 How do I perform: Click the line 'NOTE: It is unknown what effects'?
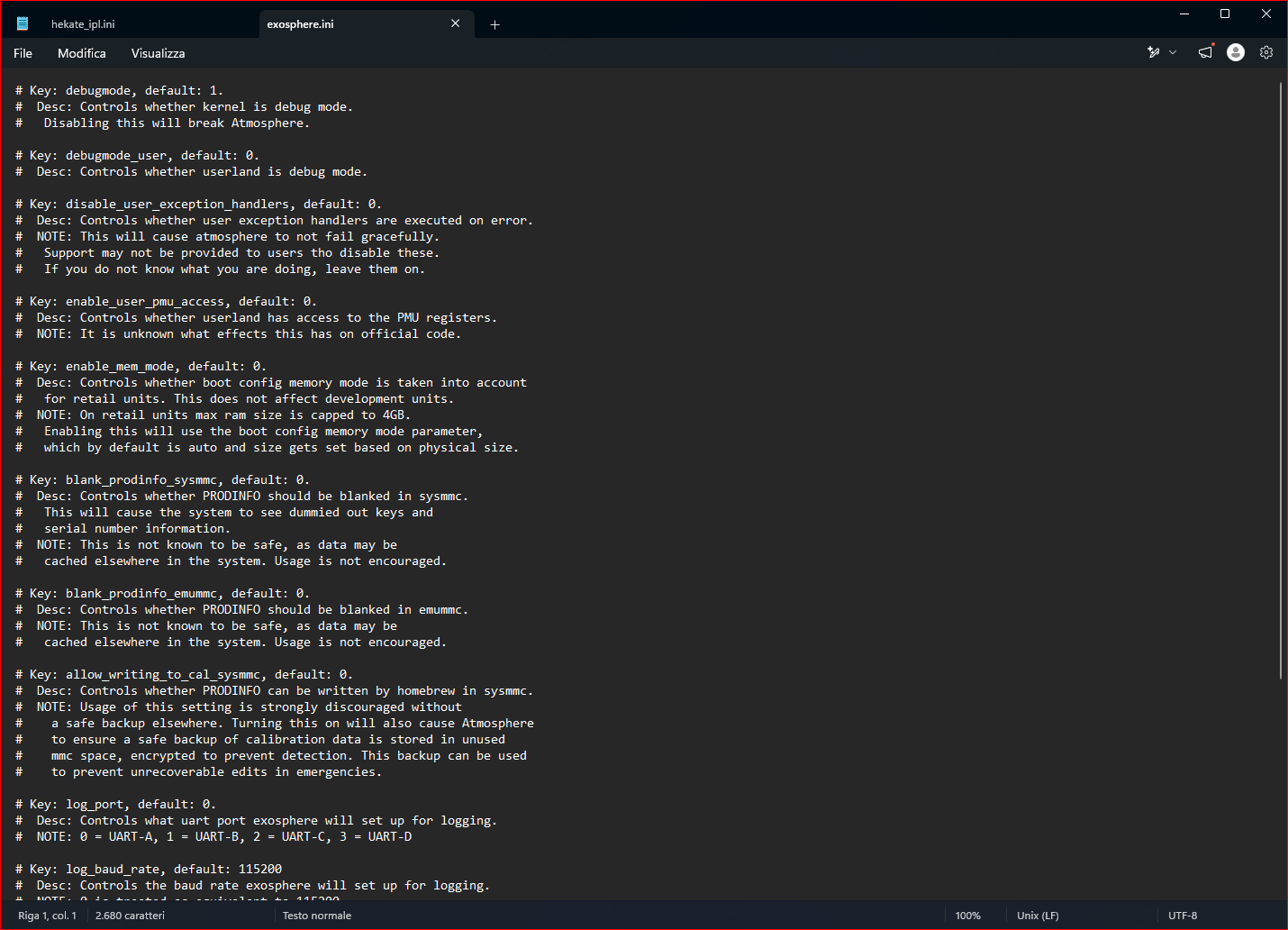pos(238,334)
